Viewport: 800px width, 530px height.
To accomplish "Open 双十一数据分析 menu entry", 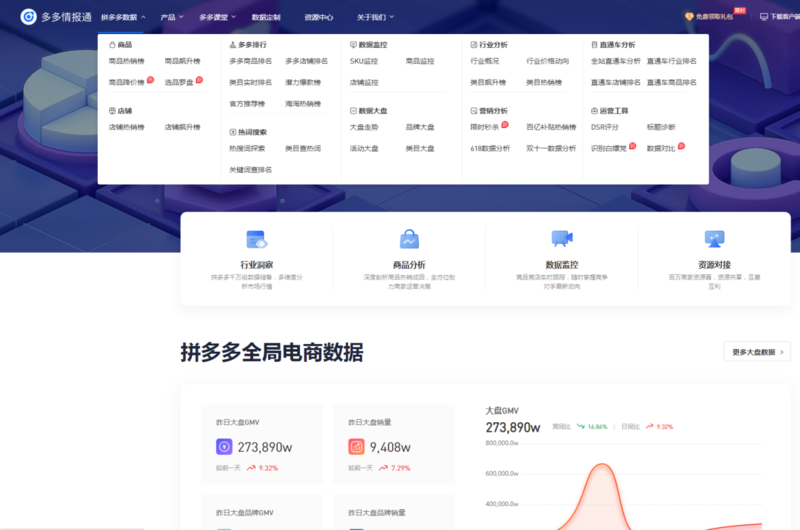I will (x=551, y=148).
